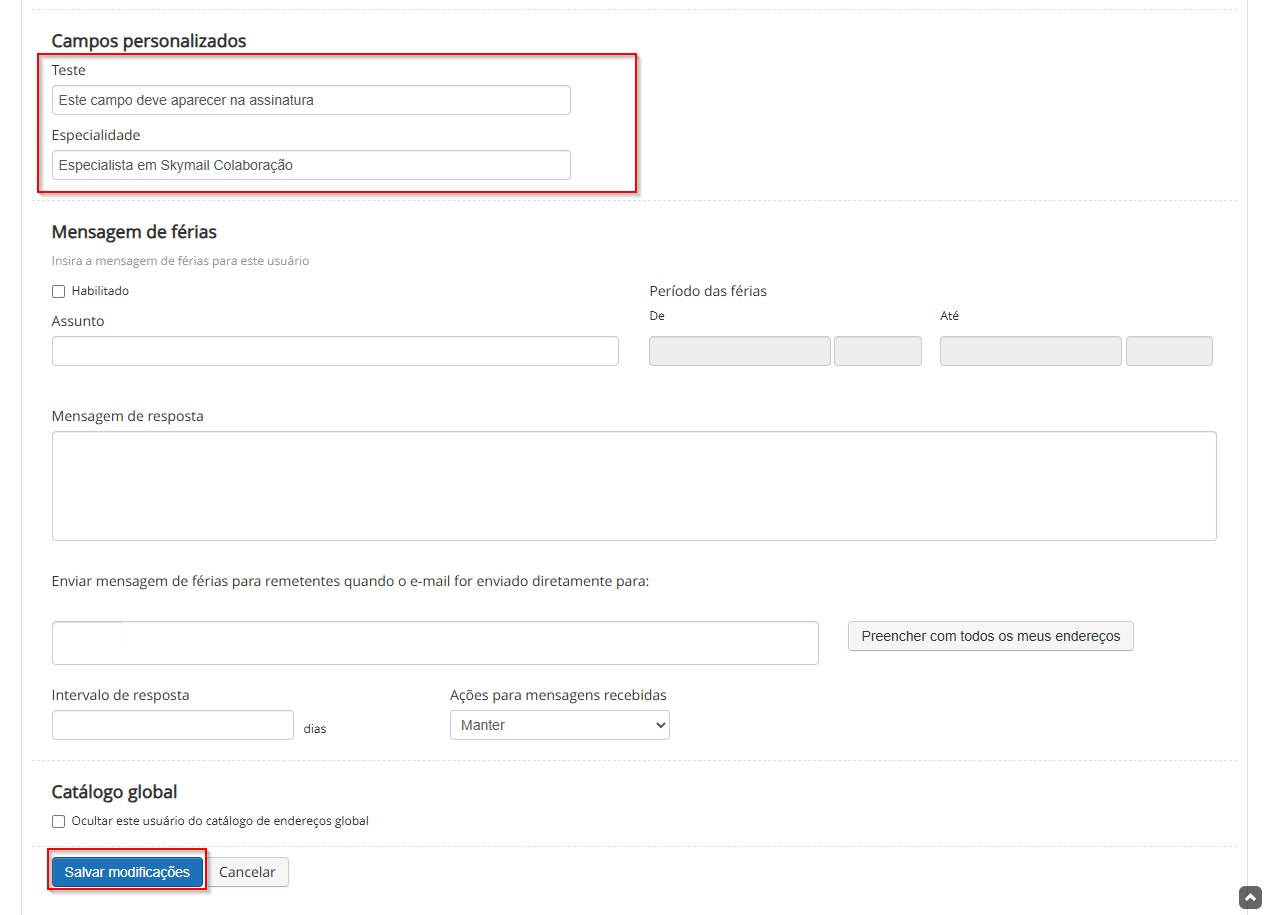Open the Ações para mensagens recebidas dropdown
The height and width of the screenshot is (915, 1265).
(559, 725)
